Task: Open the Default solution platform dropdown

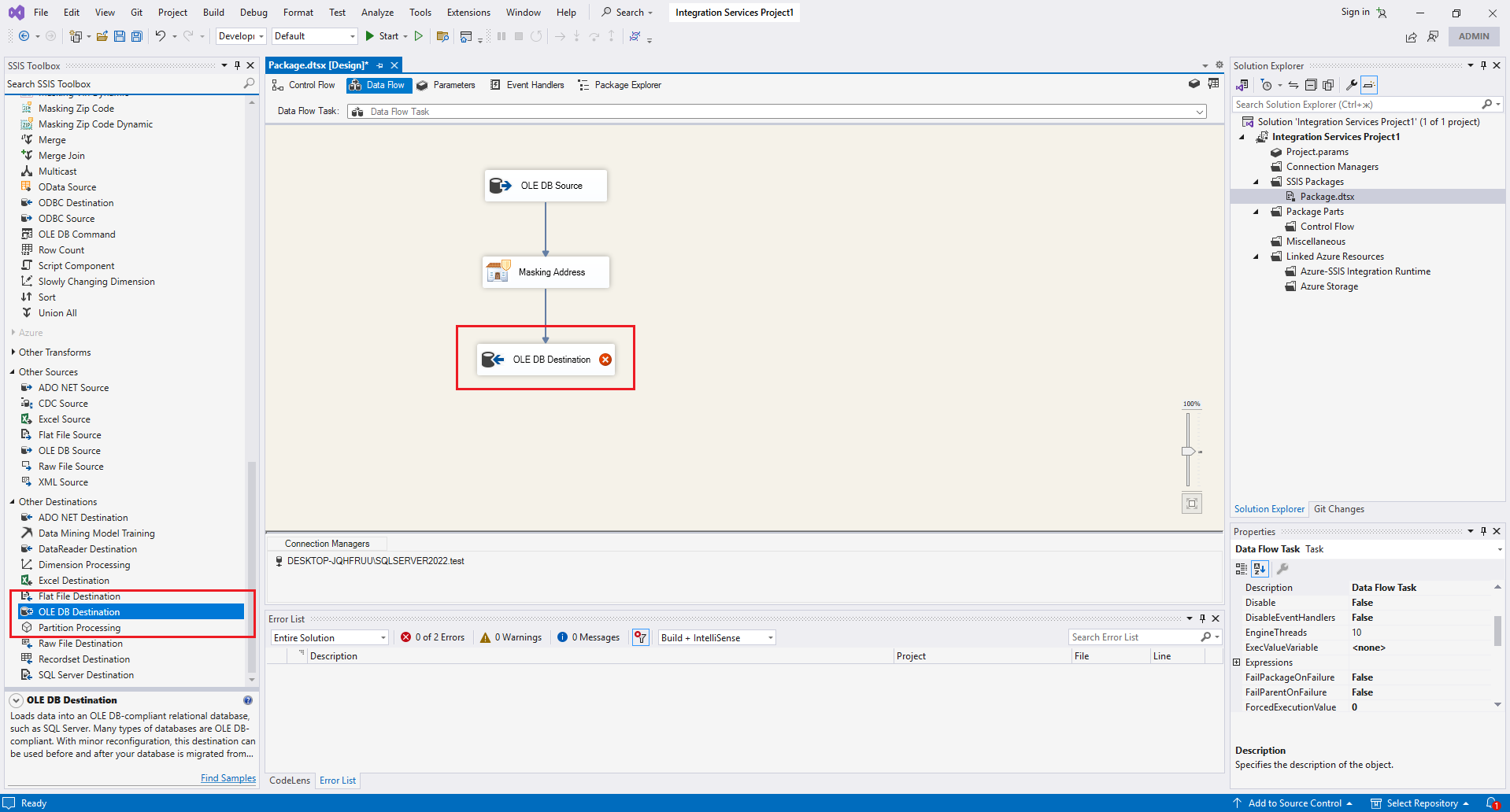Action: point(315,36)
